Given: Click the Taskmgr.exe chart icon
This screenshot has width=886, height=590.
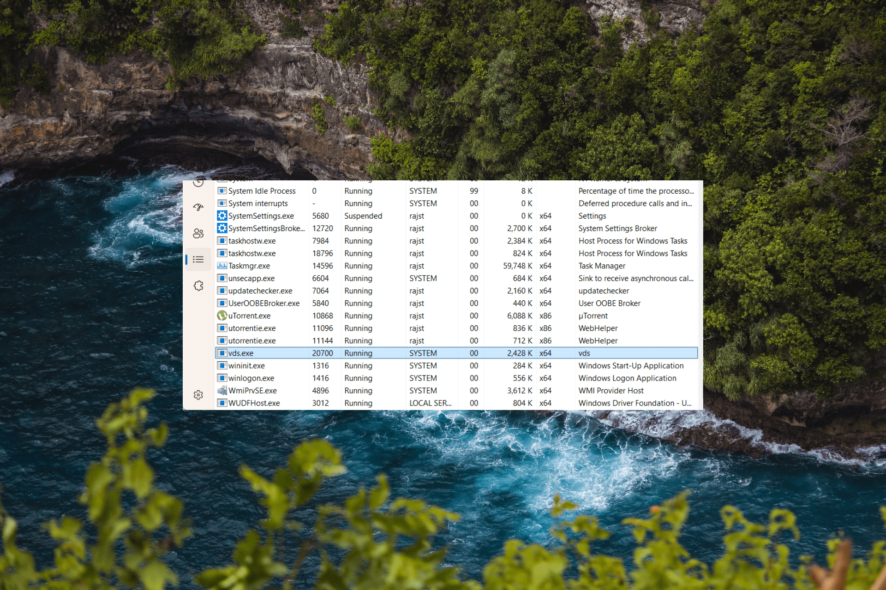Looking at the screenshot, I should 222,266.
